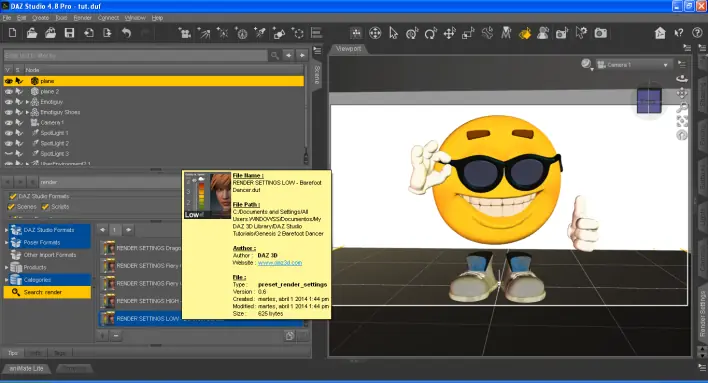Expand the Emotiguy node in scene tree

[x=27, y=102]
